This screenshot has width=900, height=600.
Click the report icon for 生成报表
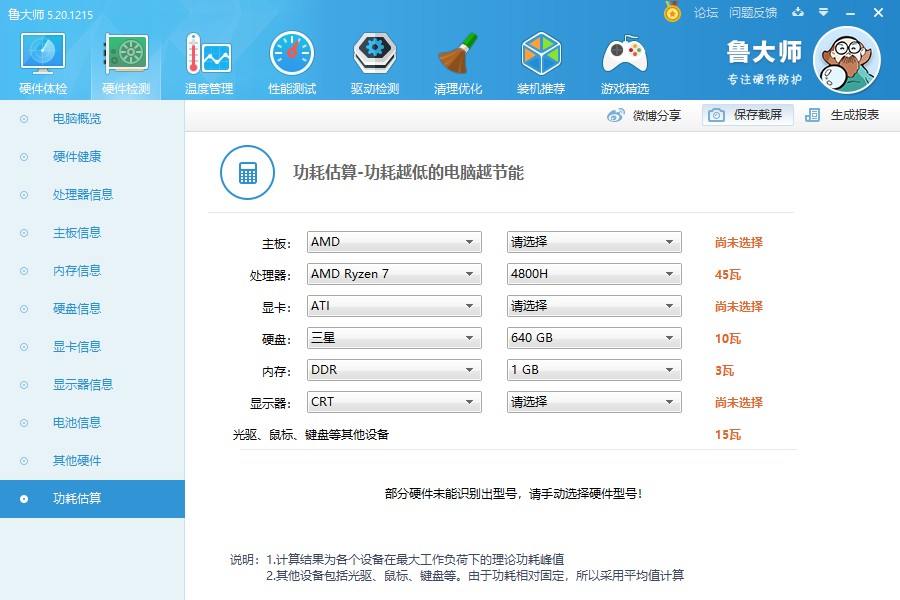coord(812,115)
